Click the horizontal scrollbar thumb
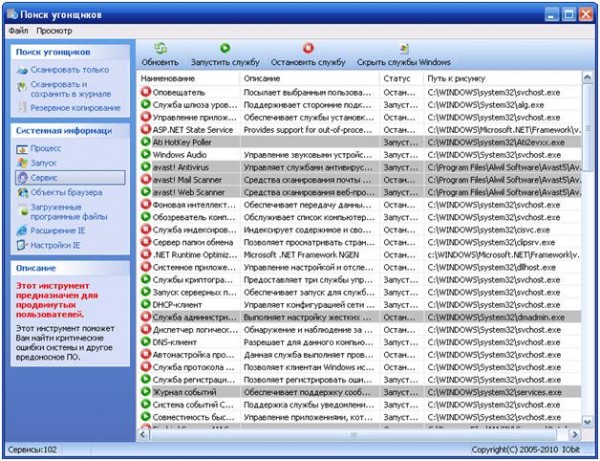 (x=353, y=435)
